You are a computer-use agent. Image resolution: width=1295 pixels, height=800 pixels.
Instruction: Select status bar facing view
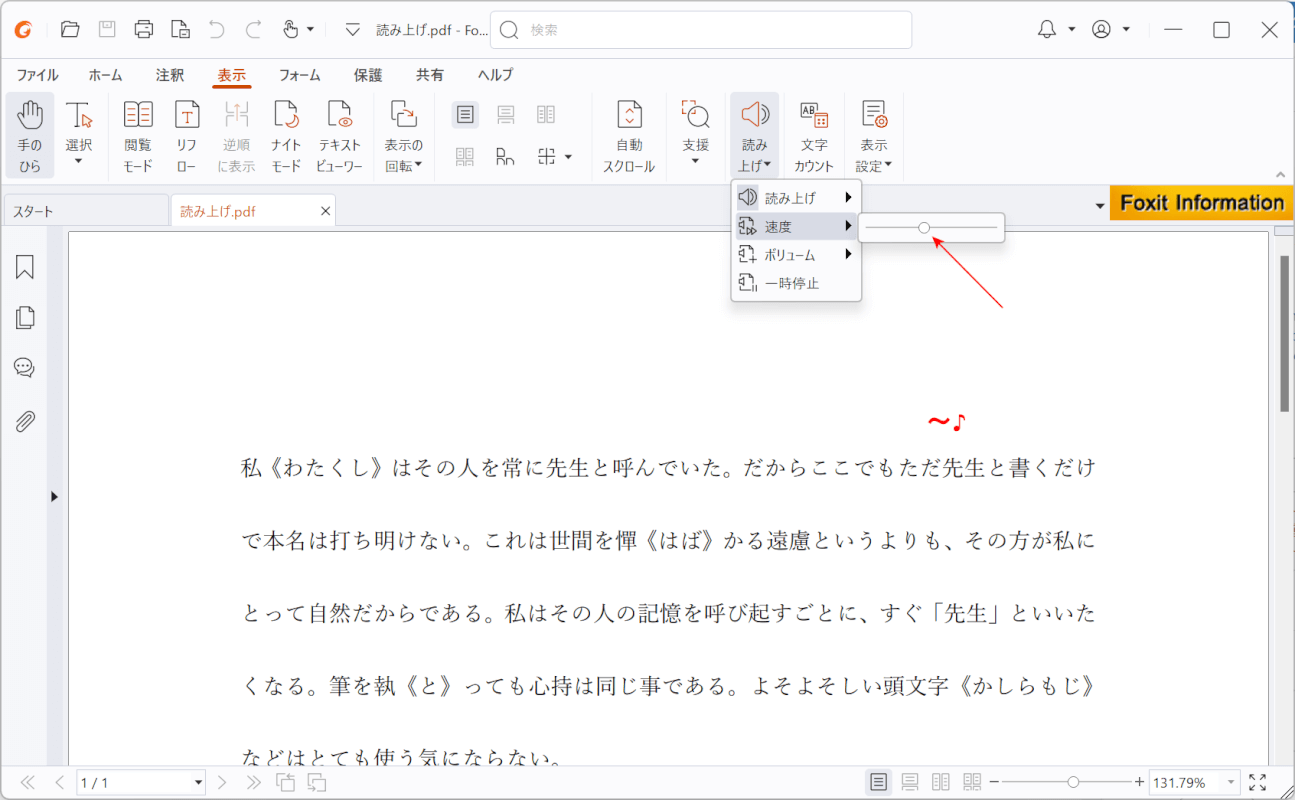pyautogui.click(x=941, y=782)
